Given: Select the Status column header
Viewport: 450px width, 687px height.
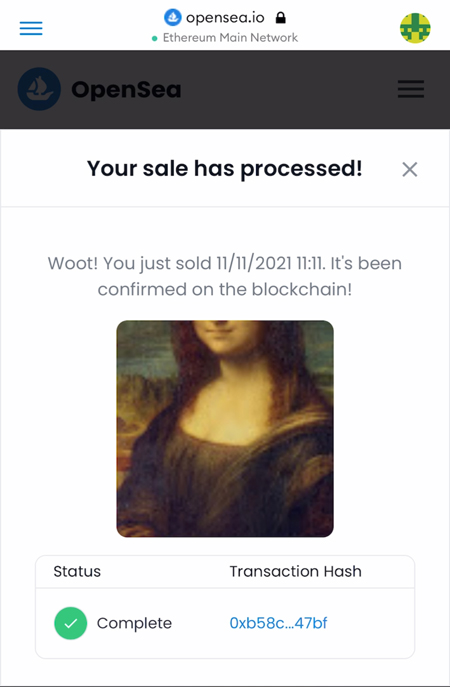Looking at the screenshot, I should click(x=77, y=571).
